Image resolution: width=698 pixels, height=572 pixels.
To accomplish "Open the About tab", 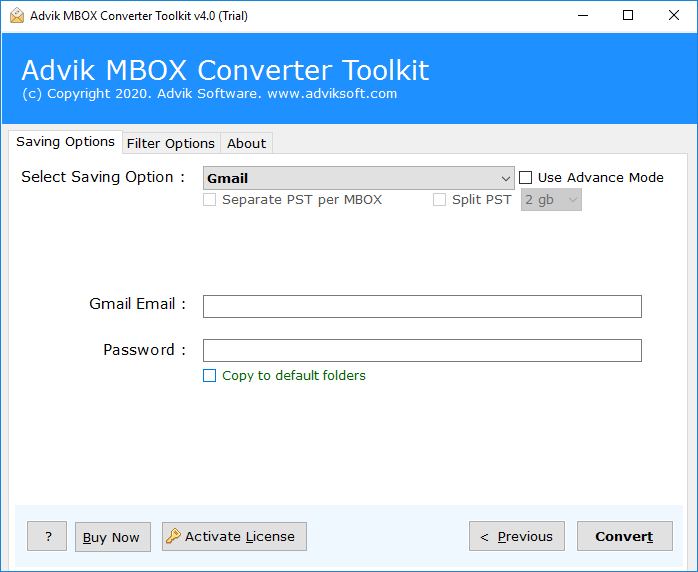I will tap(246, 143).
